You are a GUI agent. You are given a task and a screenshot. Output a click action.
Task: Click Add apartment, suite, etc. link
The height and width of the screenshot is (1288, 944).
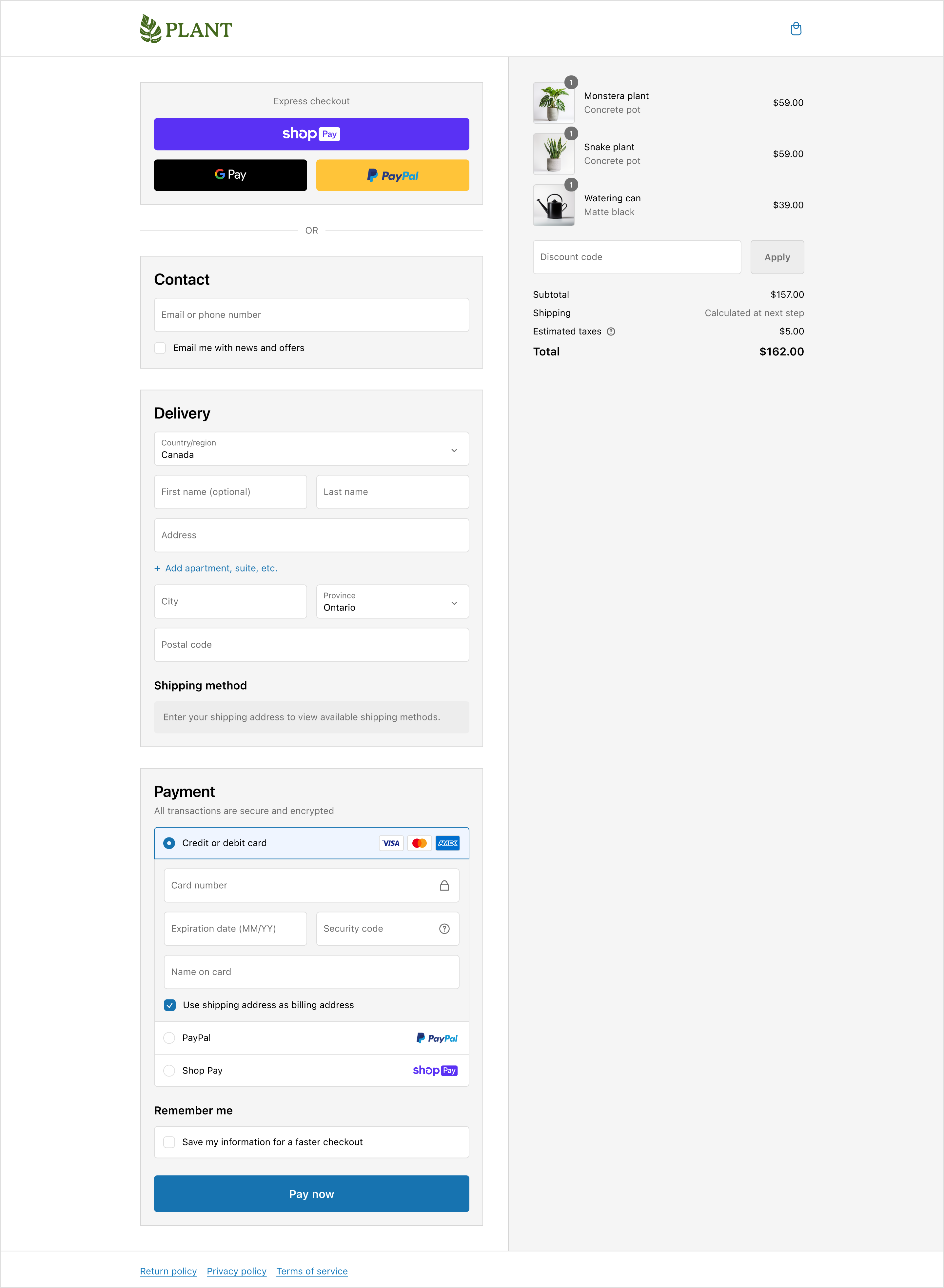221,568
